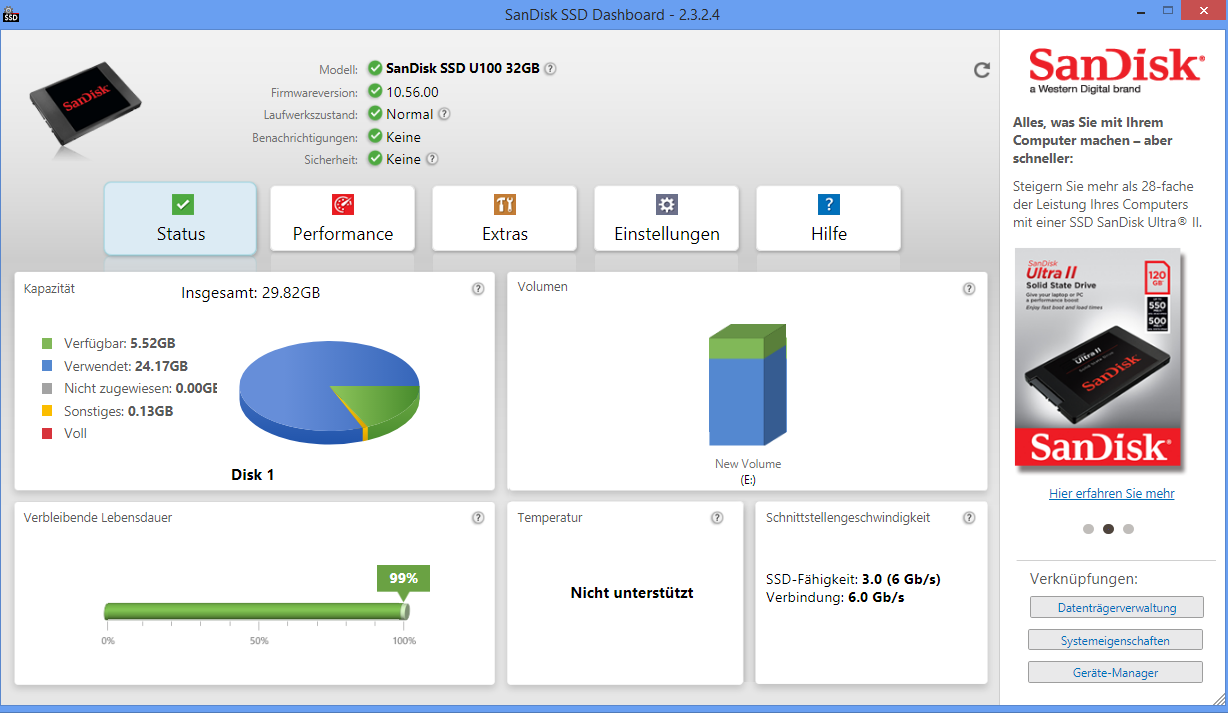The height and width of the screenshot is (713, 1228).
Task: Click red Voll legend swatch
Action: 47,434
